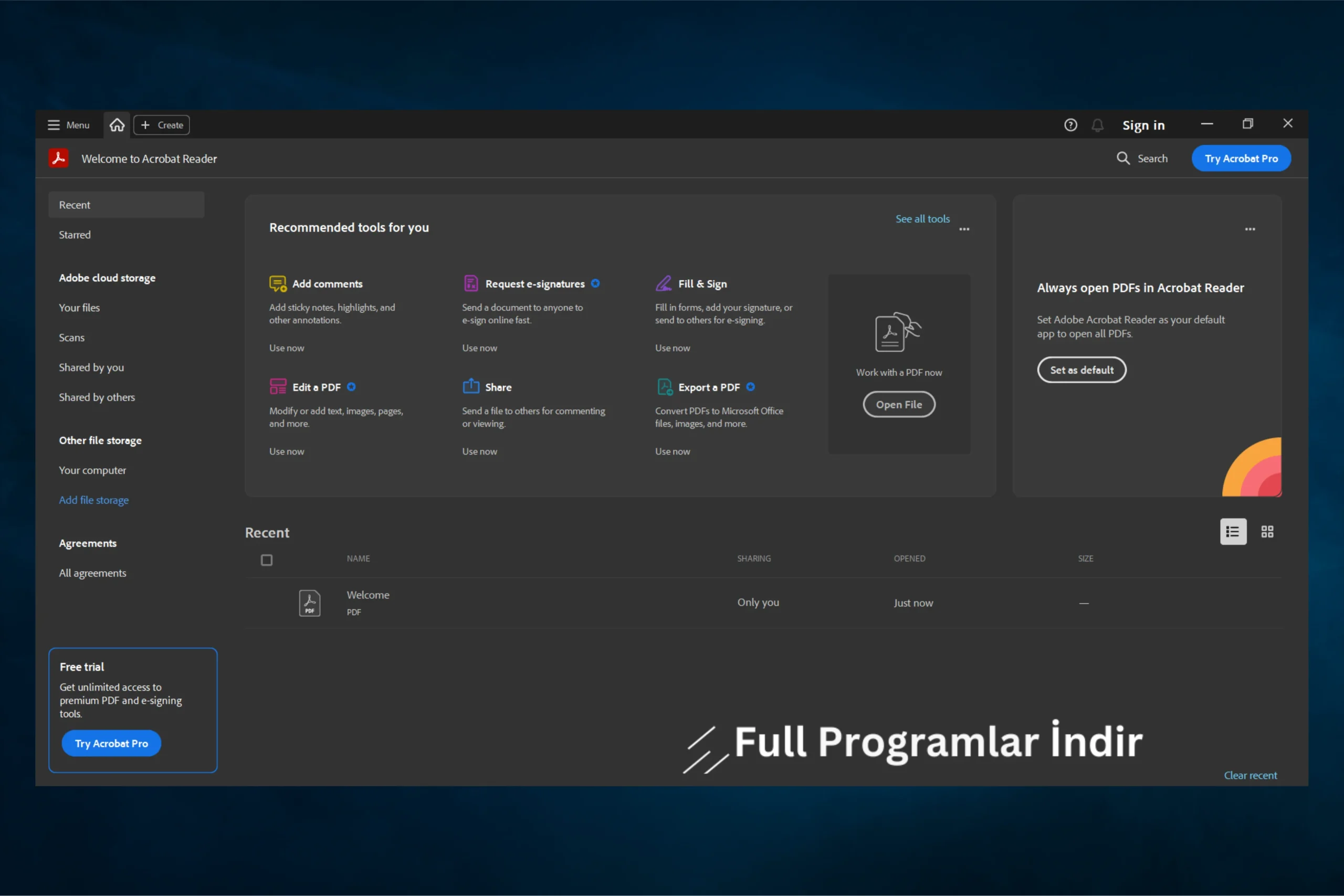This screenshot has height=896, width=1344.
Task: Click Try Acrobat Pro in Free trial box
Action: pyautogui.click(x=111, y=743)
